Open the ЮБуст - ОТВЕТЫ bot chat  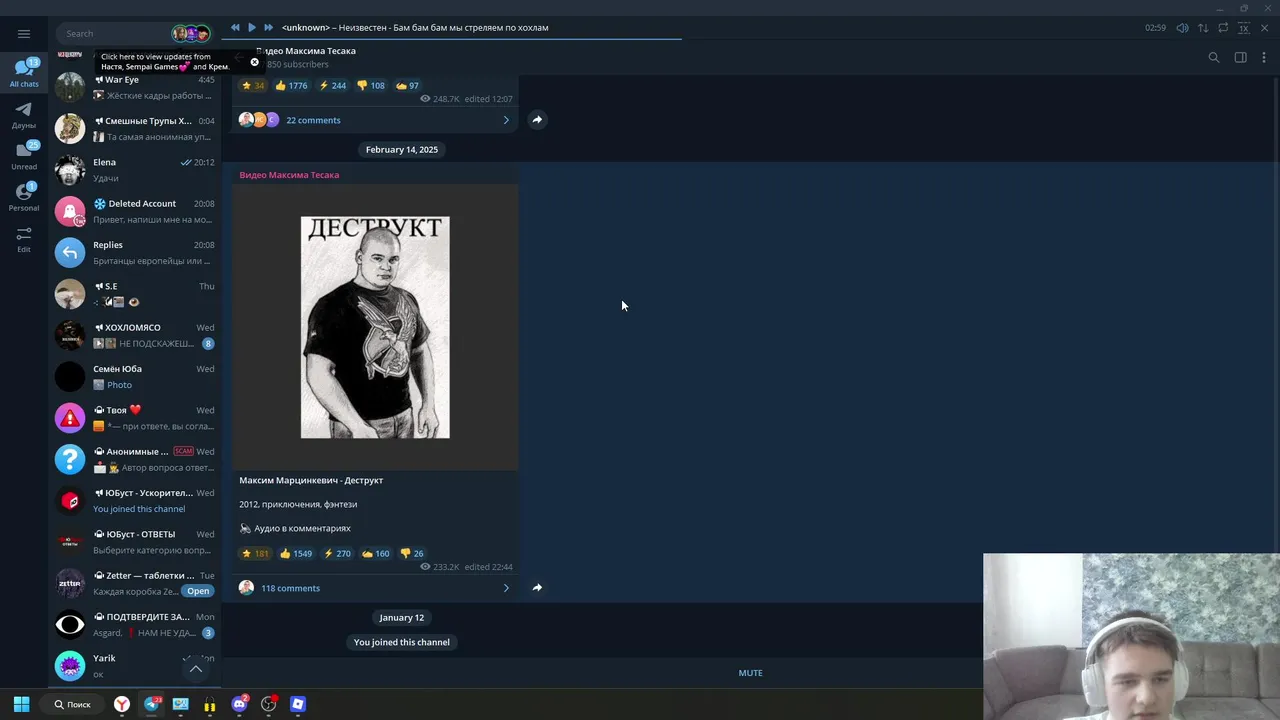coord(135,541)
